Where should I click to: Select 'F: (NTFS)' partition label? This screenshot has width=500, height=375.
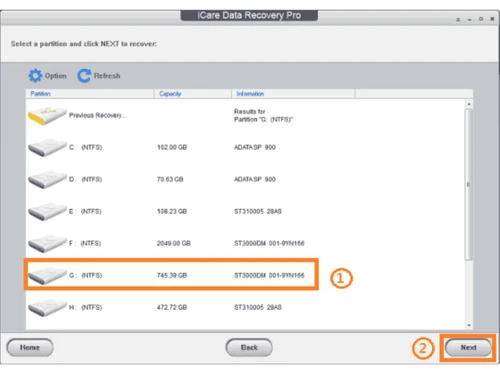coord(85,243)
